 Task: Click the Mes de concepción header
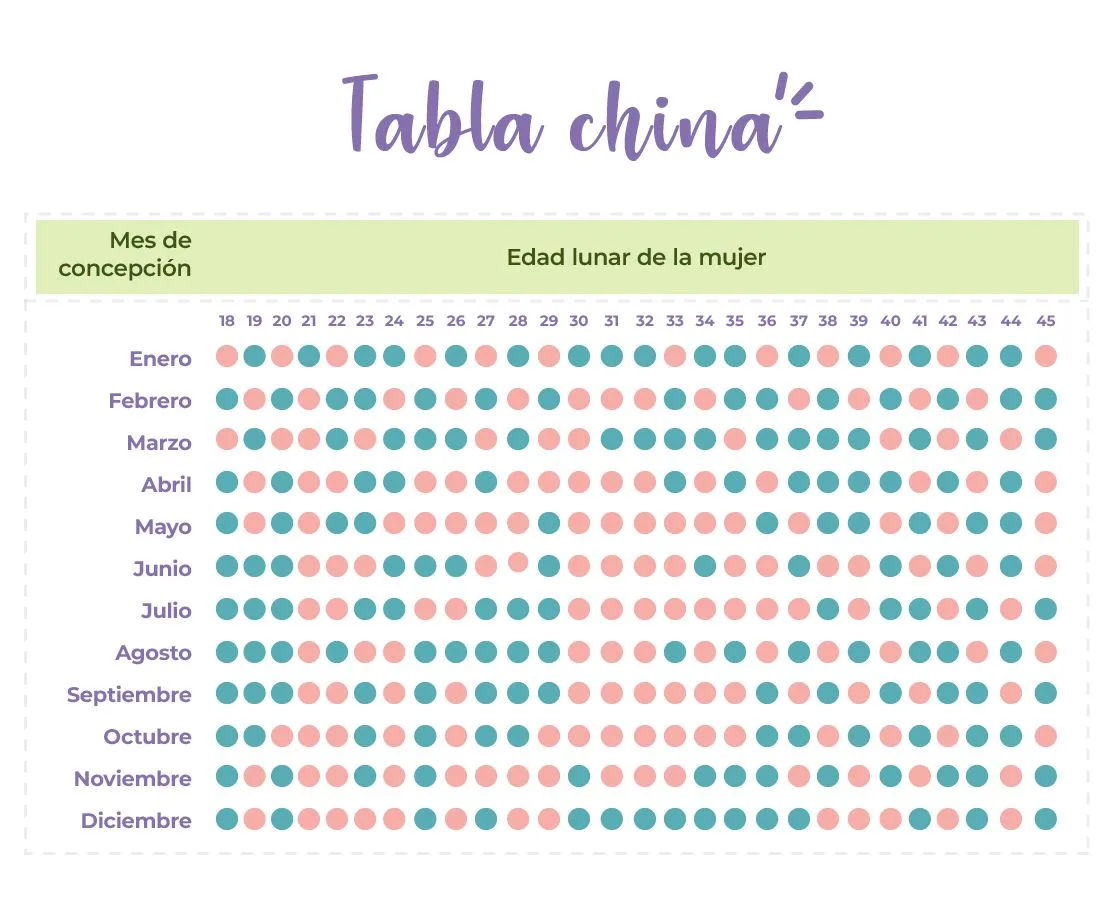pos(125,254)
